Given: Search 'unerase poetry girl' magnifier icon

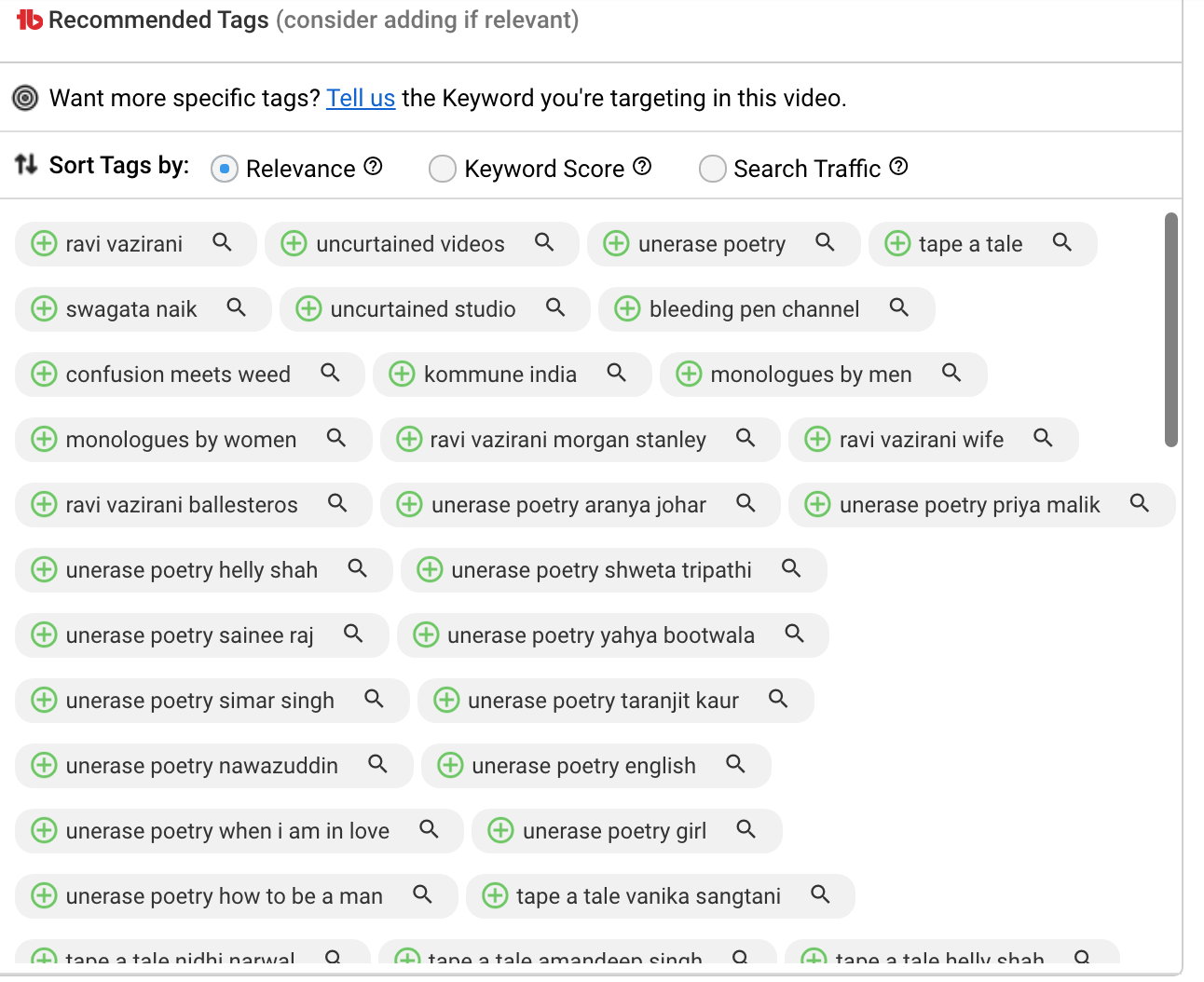Looking at the screenshot, I should (x=746, y=829).
